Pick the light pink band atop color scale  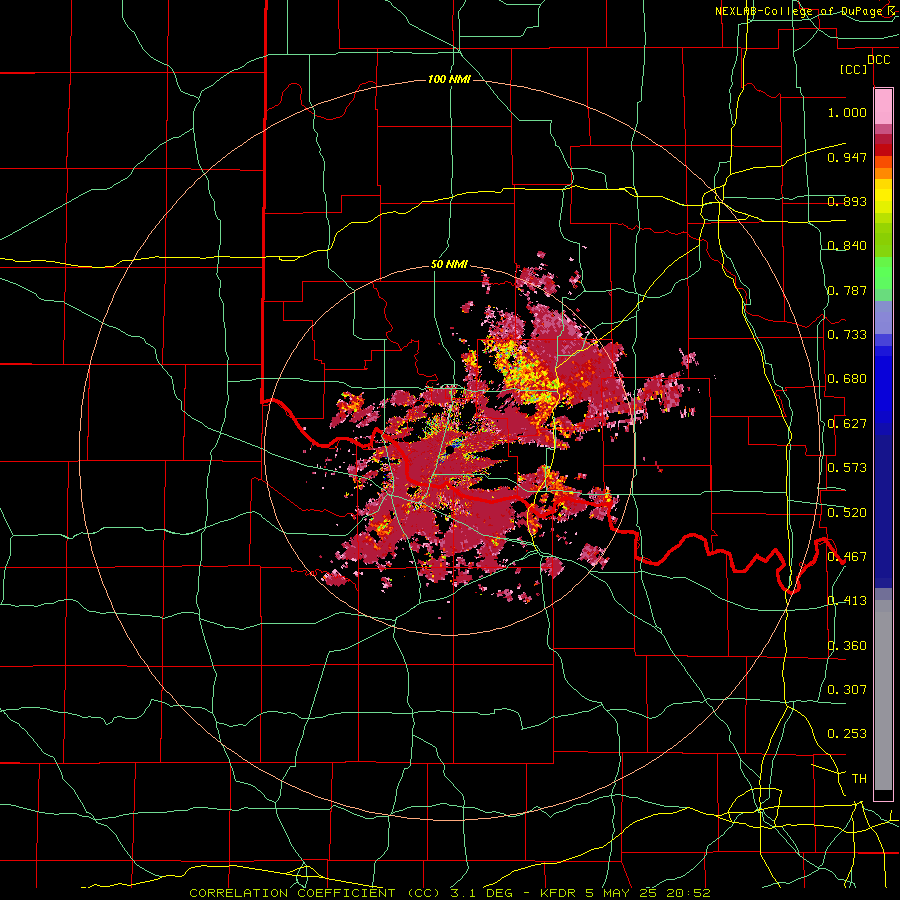pos(883,106)
